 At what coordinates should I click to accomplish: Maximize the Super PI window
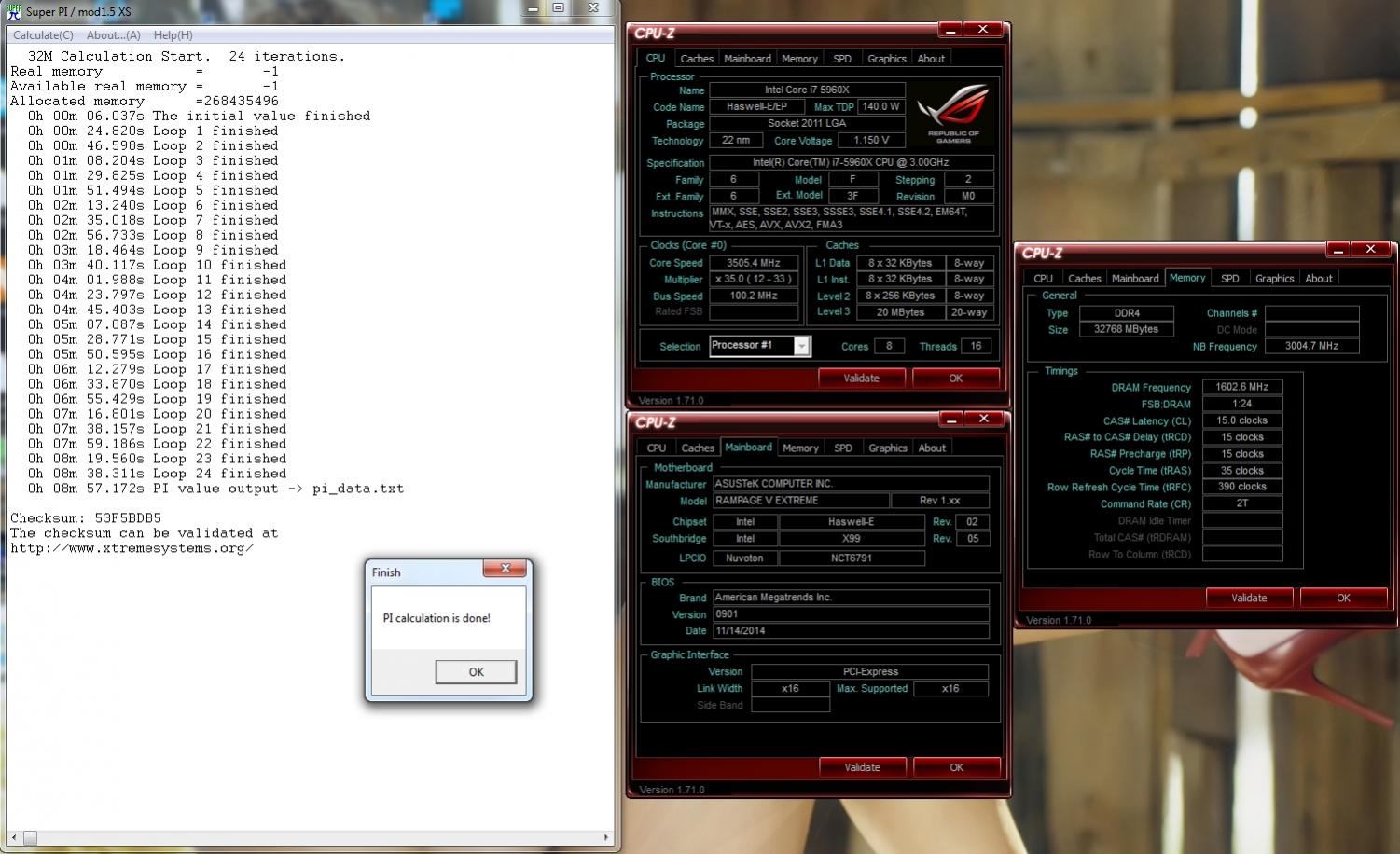click(559, 8)
